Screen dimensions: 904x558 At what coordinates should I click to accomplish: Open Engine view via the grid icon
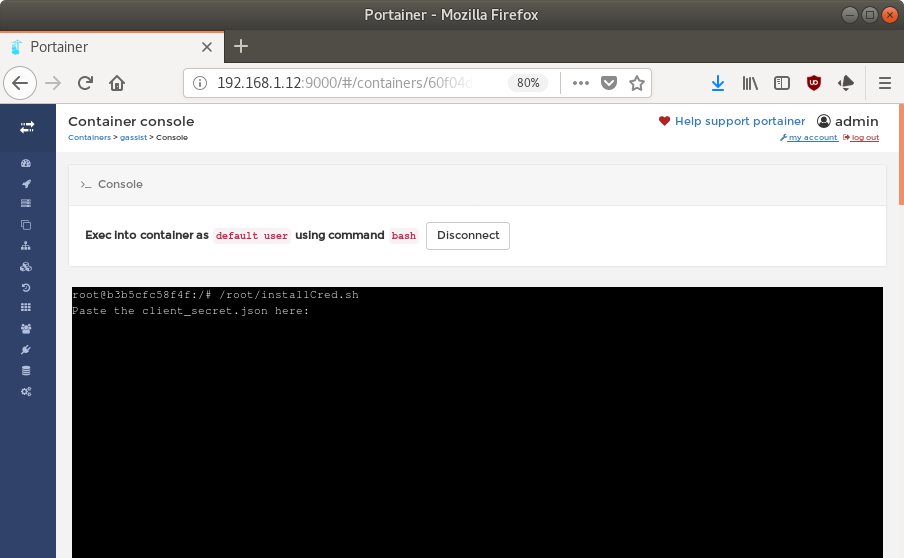coord(26,307)
